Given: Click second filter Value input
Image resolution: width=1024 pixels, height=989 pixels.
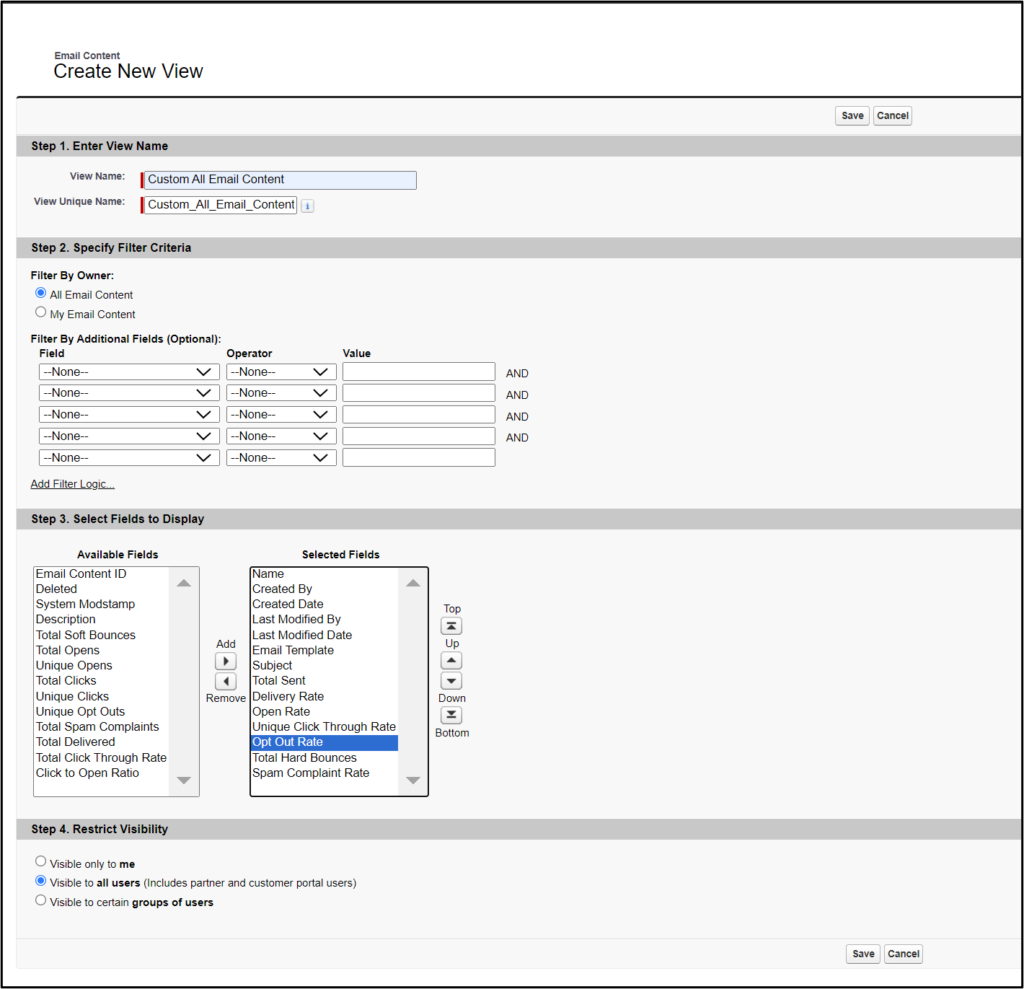Looking at the screenshot, I should pos(419,393).
